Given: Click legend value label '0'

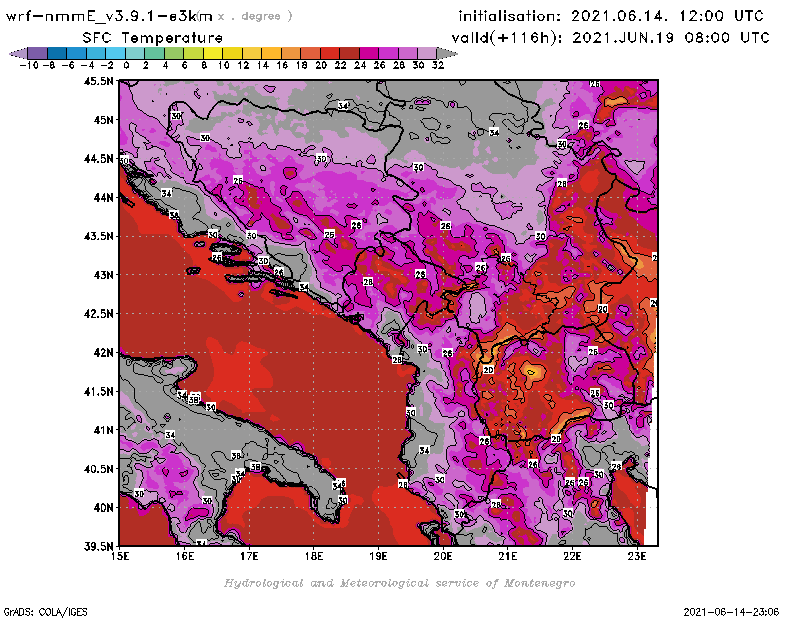Looking at the screenshot, I should coord(126,65).
